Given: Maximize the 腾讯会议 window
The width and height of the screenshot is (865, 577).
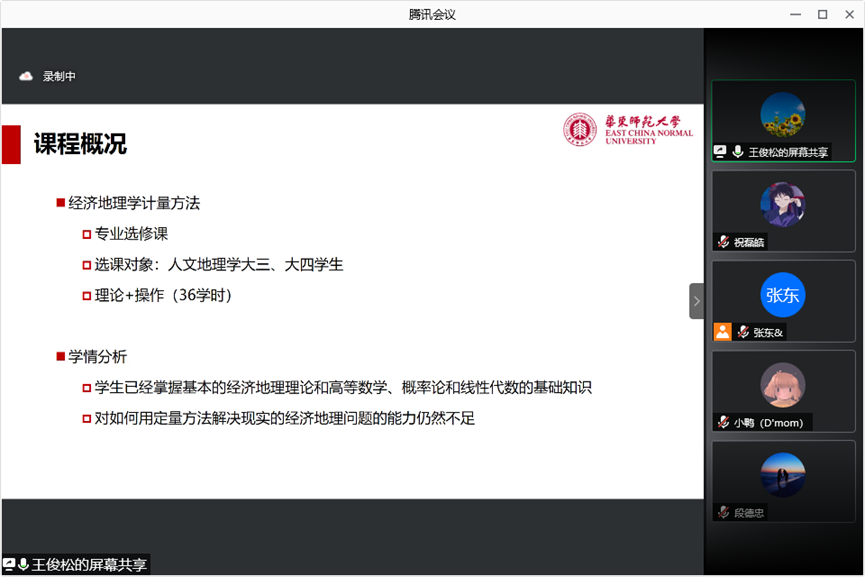Looking at the screenshot, I should pyautogui.click(x=822, y=14).
